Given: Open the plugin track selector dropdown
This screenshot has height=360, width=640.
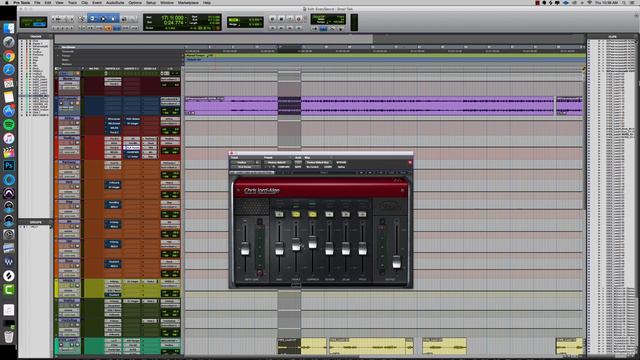Looking at the screenshot, I should coord(243,162).
